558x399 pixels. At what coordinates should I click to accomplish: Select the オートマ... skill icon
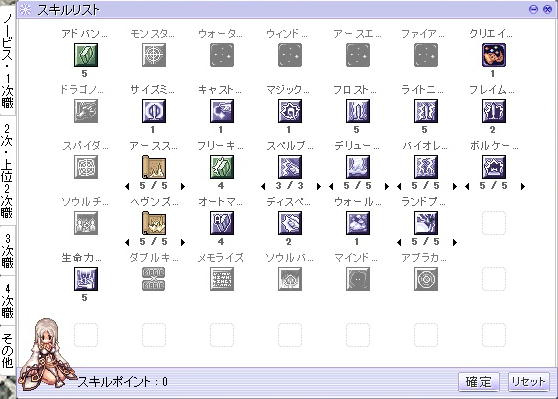click(x=222, y=223)
